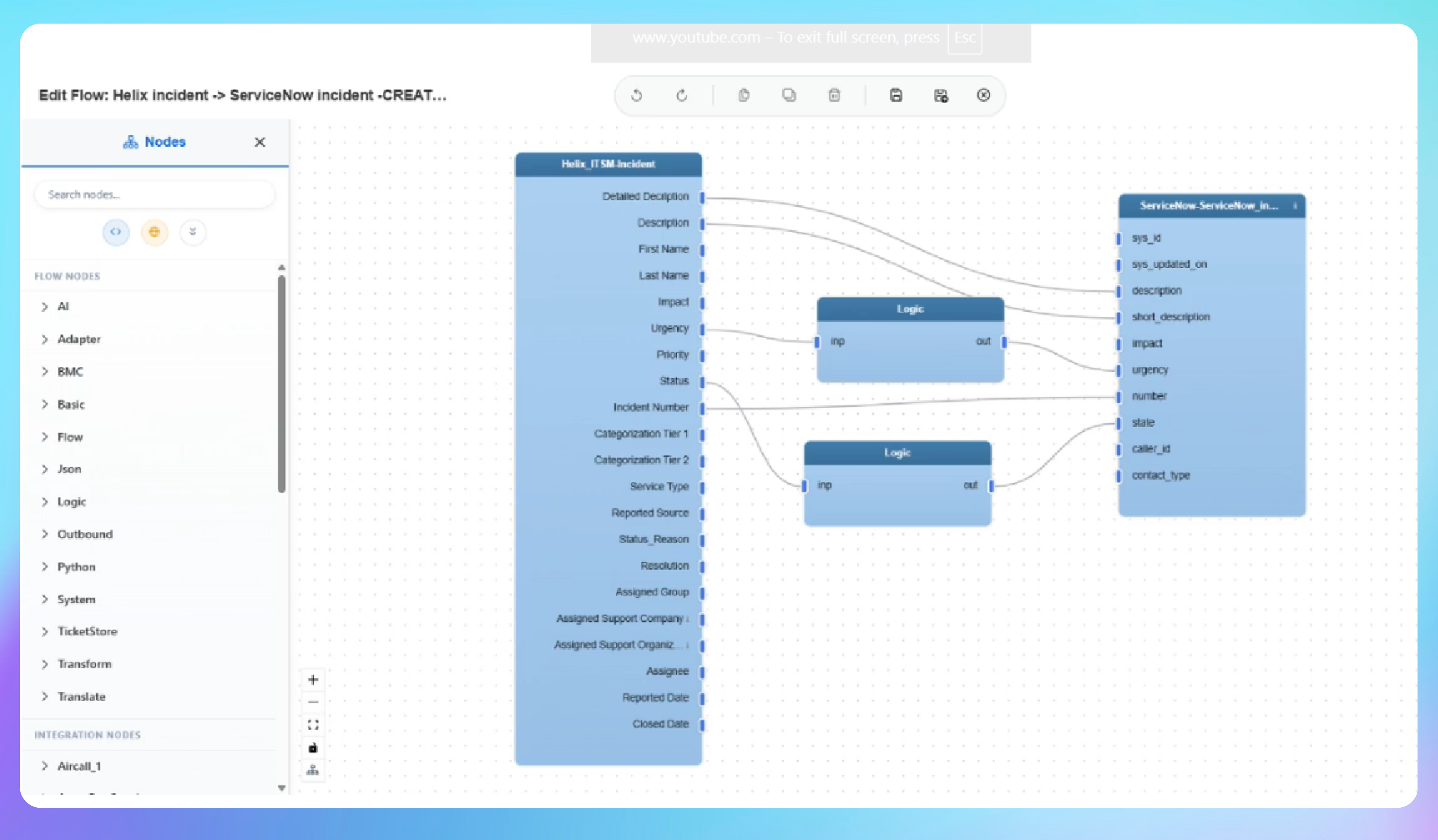Click the duplicate node icon
Image resolution: width=1438 pixels, height=840 pixels.
point(789,95)
